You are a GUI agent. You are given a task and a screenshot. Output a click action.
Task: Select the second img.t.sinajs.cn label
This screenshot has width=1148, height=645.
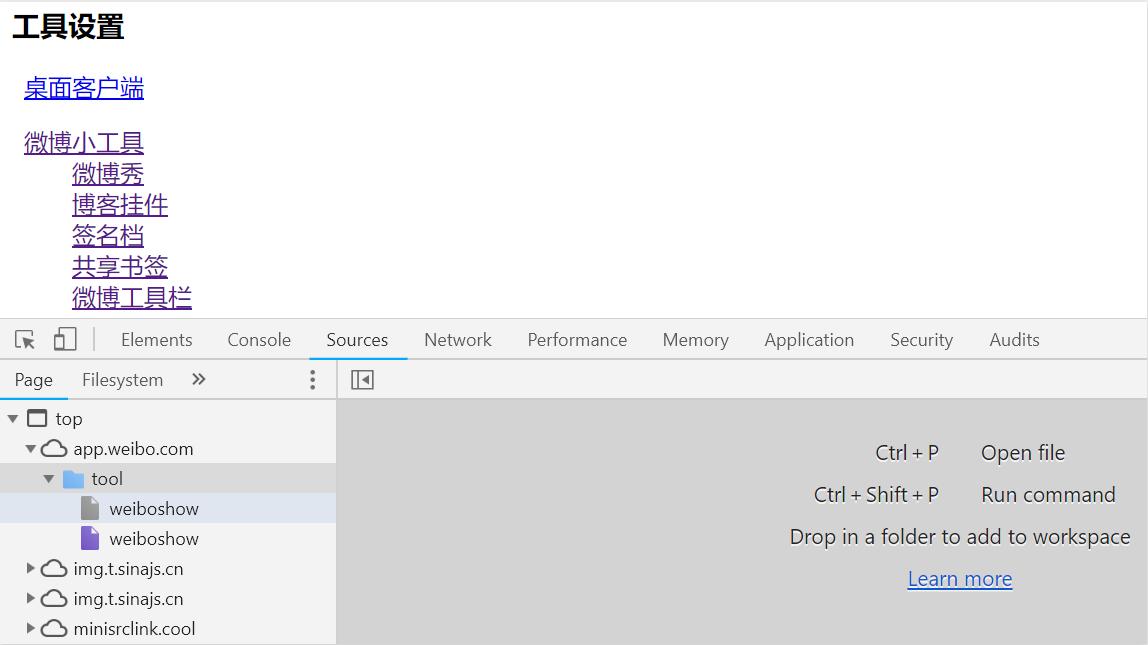point(128,599)
